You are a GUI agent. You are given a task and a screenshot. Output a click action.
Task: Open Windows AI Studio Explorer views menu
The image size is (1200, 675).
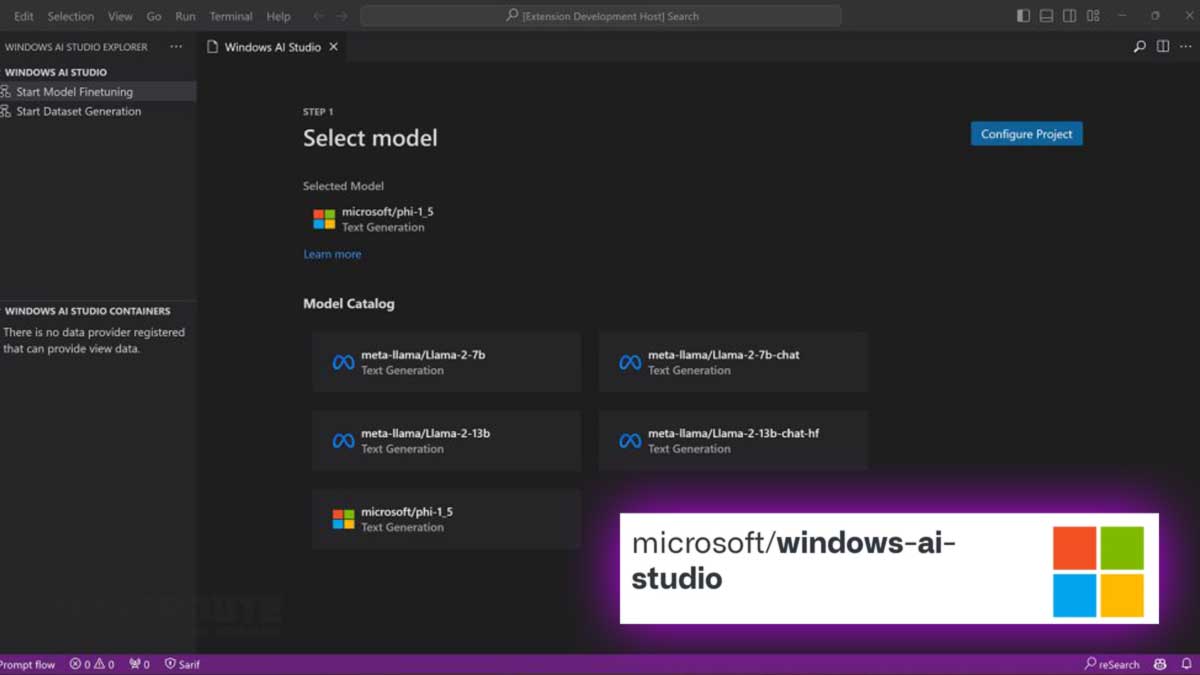tap(175, 46)
